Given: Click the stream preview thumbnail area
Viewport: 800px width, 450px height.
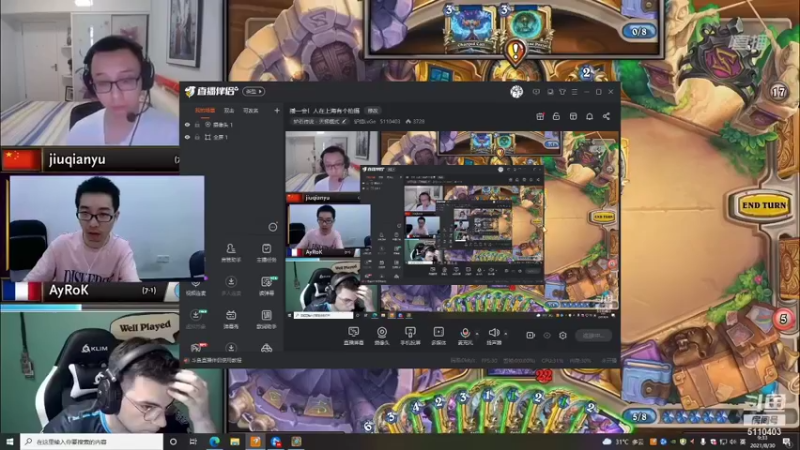Looking at the screenshot, I should (x=452, y=225).
